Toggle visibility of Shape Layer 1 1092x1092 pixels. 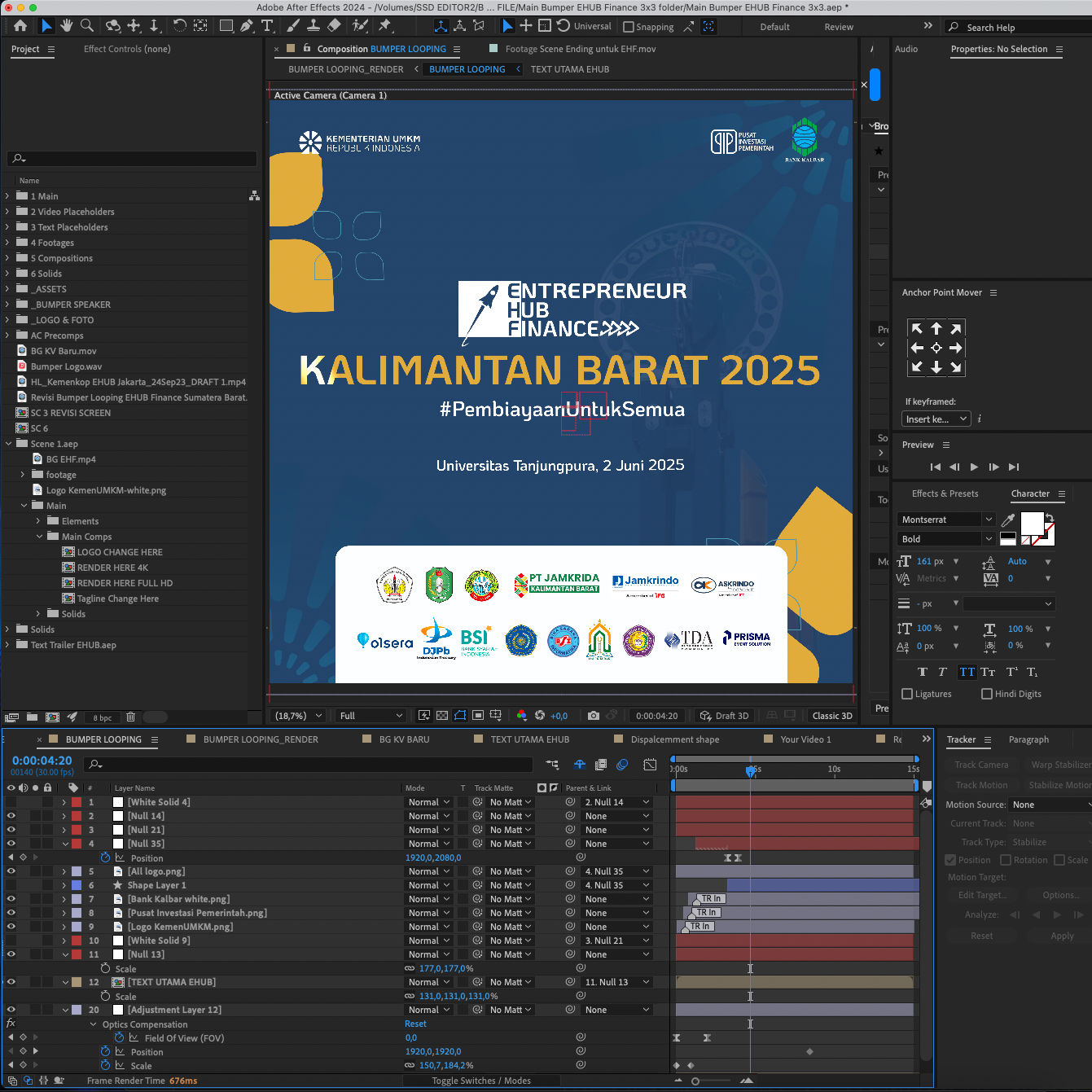pos(11,885)
